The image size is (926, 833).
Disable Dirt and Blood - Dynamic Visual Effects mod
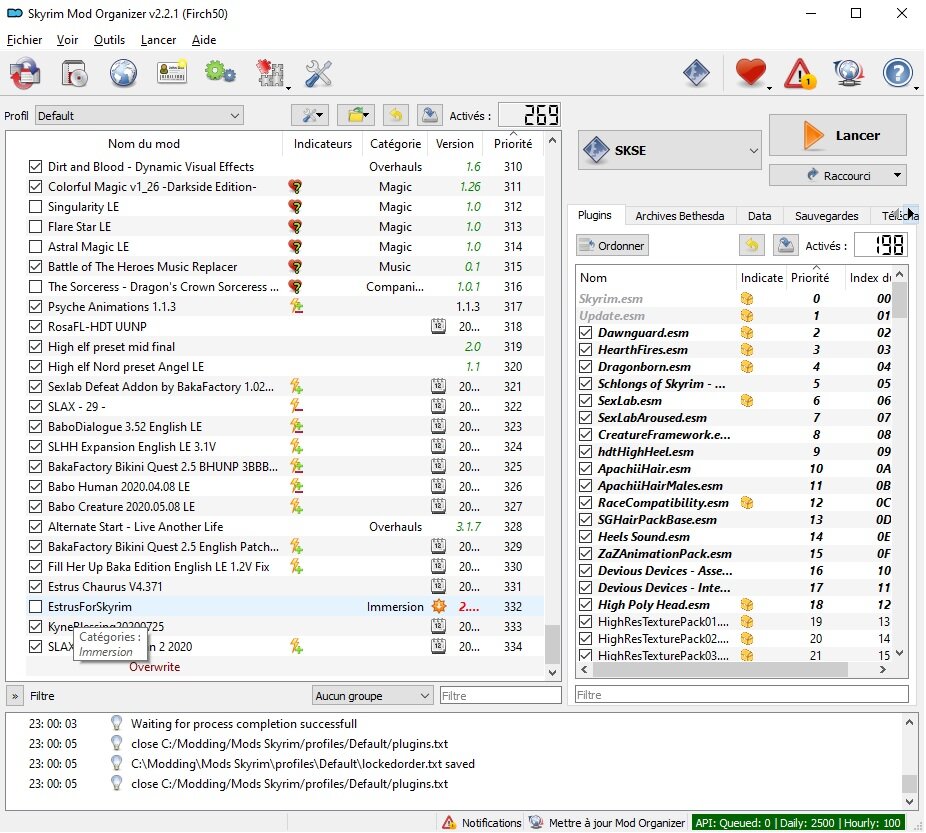point(35,166)
